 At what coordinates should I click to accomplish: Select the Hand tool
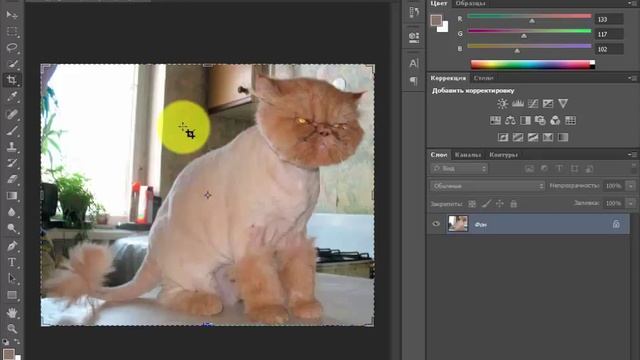click(x=12, y=313)
